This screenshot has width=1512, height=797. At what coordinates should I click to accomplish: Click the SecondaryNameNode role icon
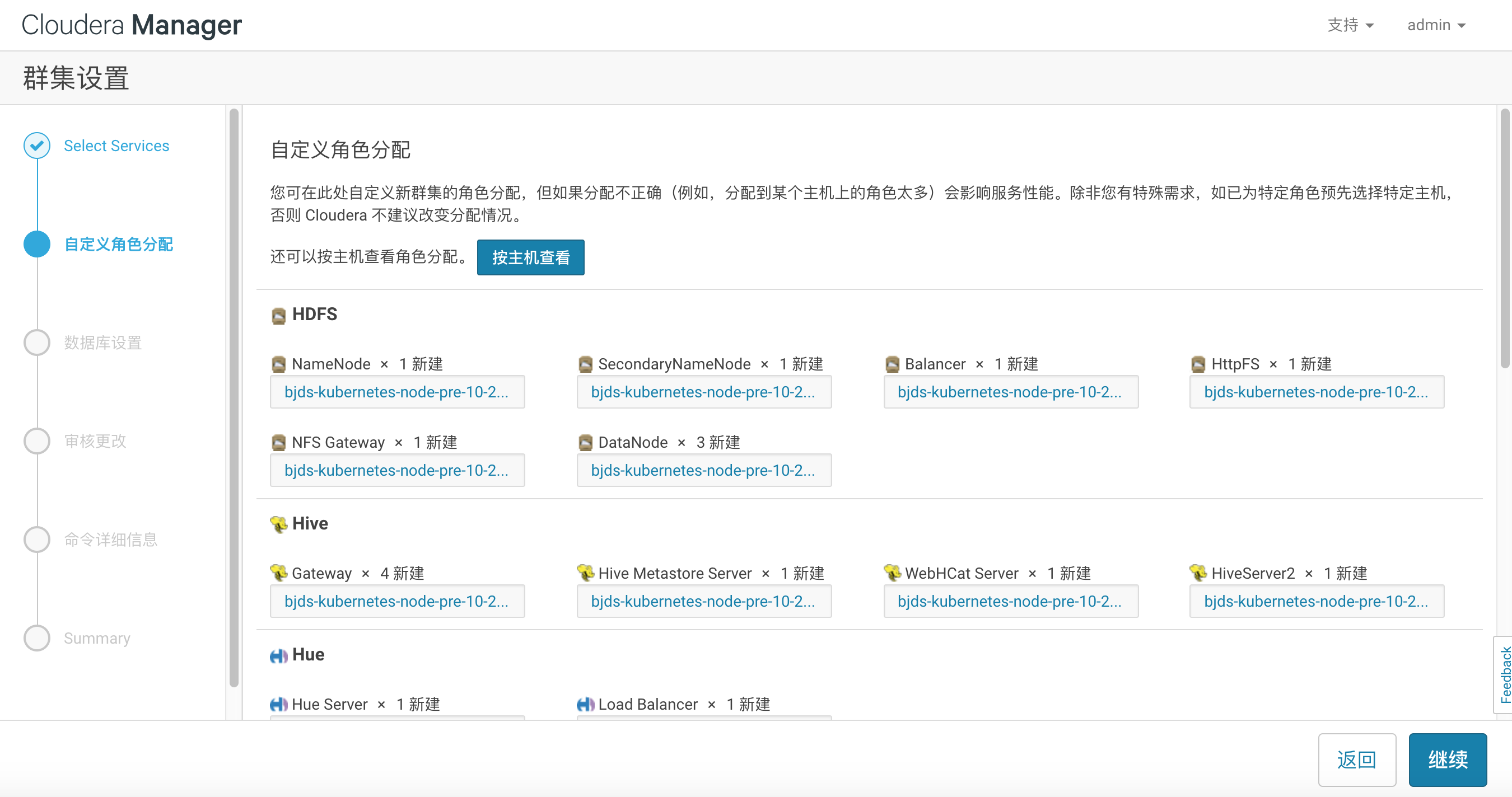(x=584, y=363)
